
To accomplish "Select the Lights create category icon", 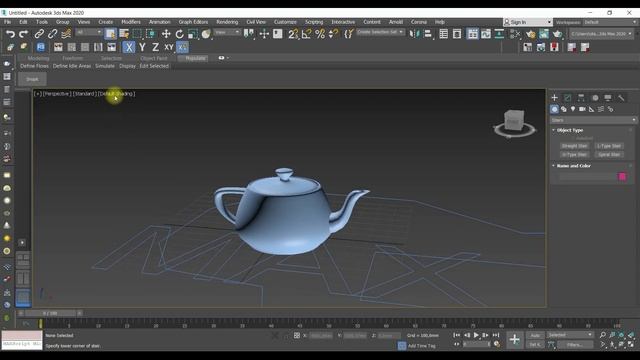I will point(573,109).
